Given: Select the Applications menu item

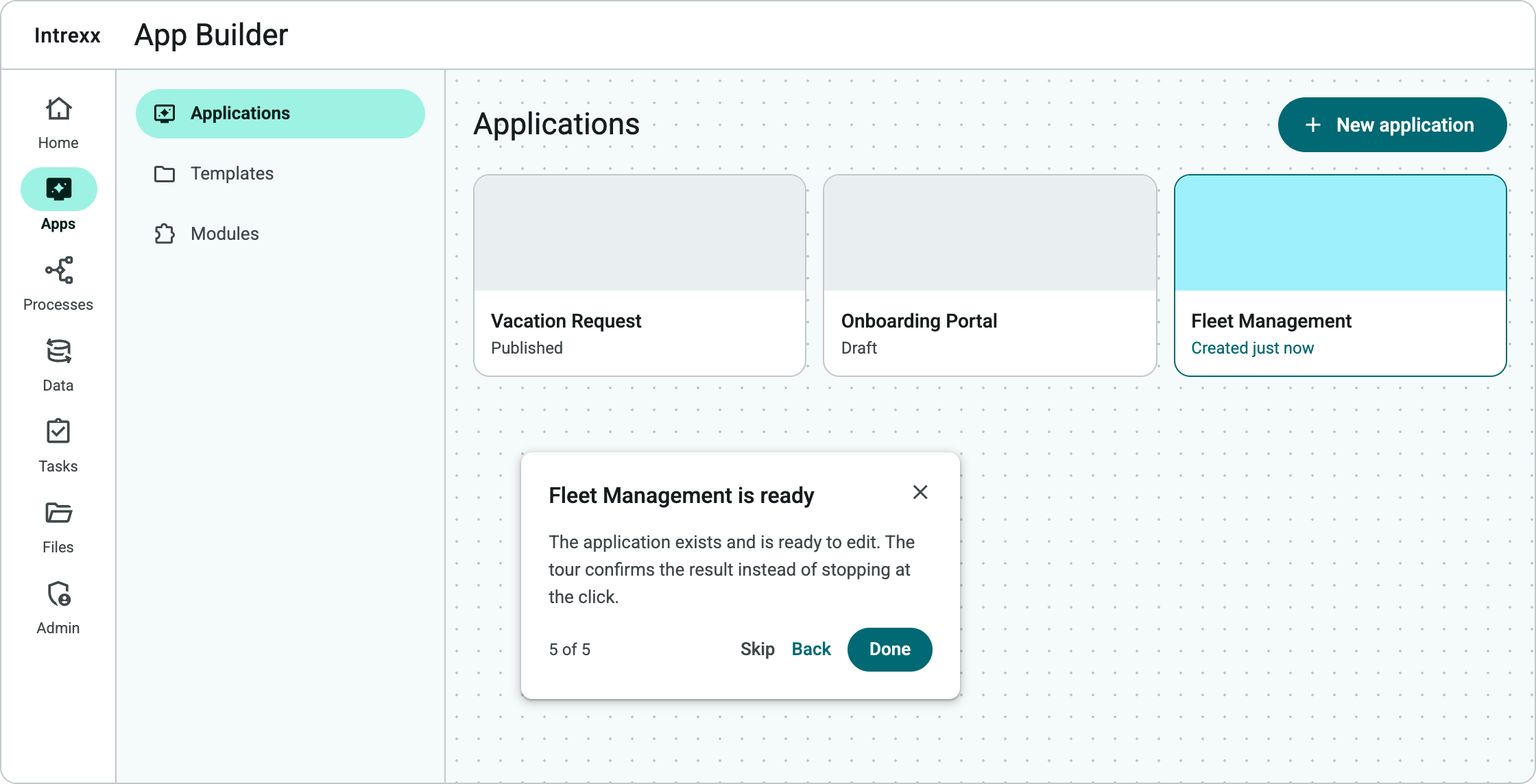Looking at the screenshot, I should coord(280,114).
